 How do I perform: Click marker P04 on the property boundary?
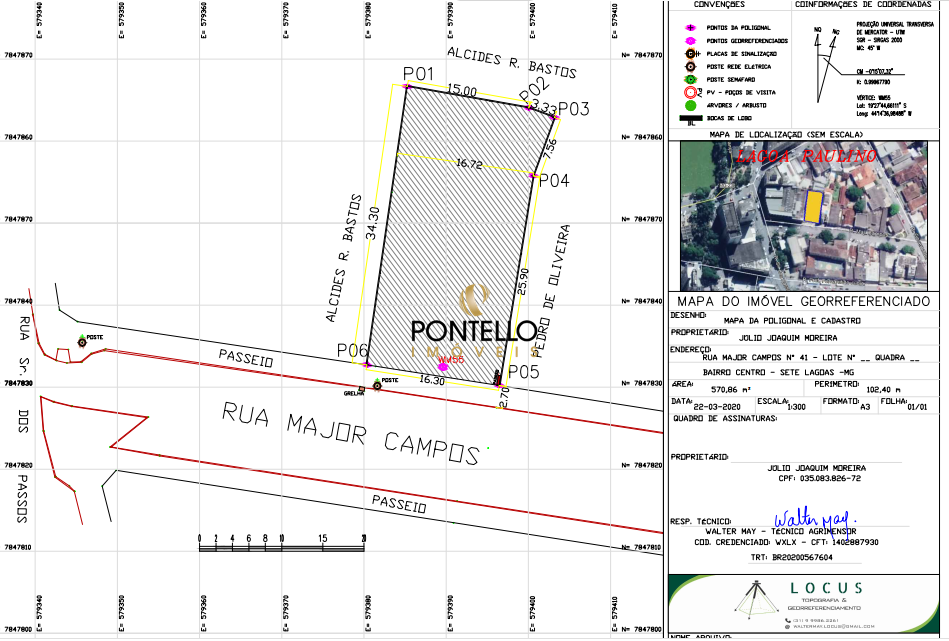(534, 173)
